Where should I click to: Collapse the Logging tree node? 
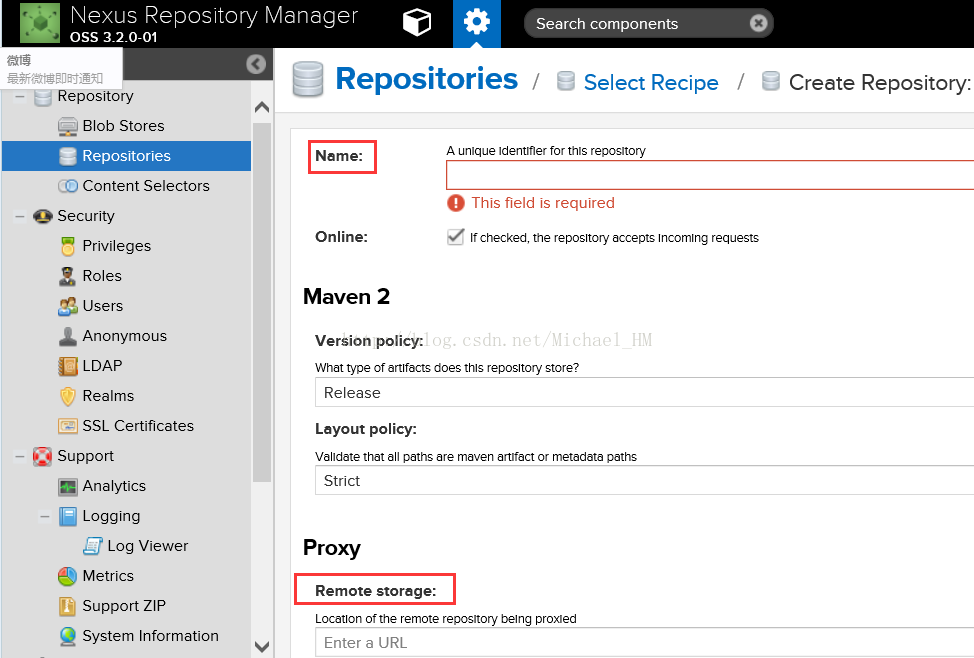(x=45, y=516)
